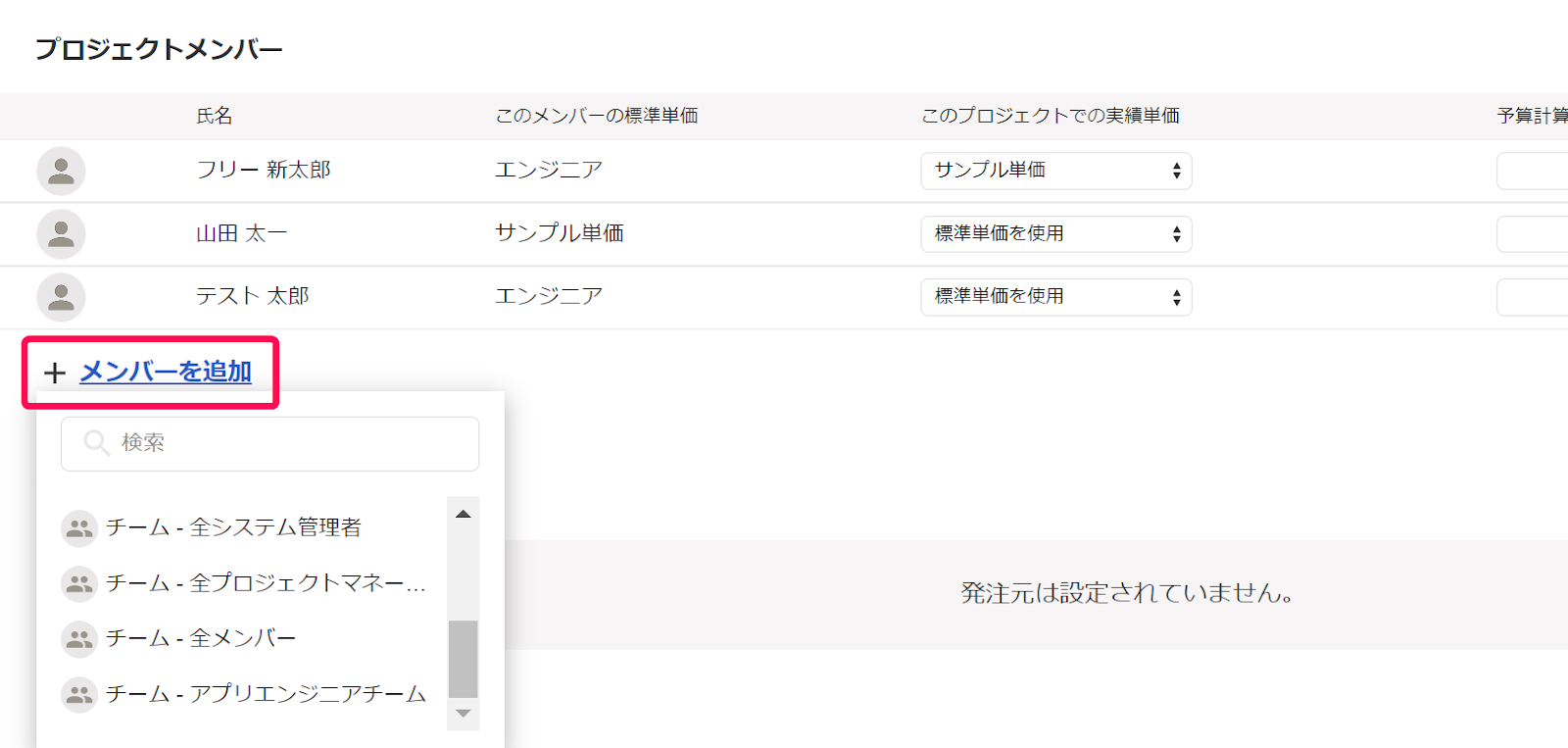The width and height of the screenshot is (1568, 748).
Task: Click team icon for 全メンバー
Action: pos(78,639)
